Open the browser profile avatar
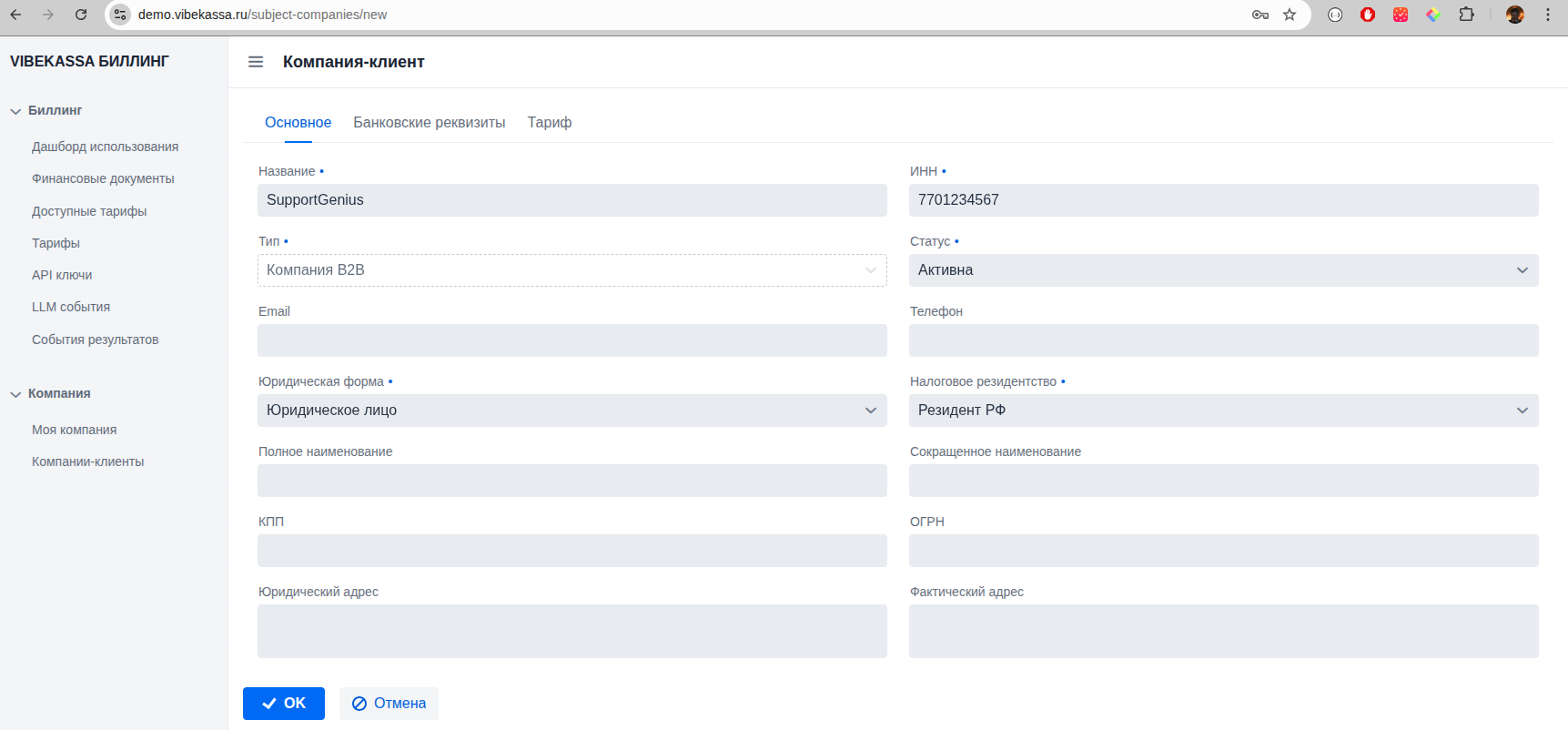This screenshot has width=1568, height=730. pos(1515,15)
